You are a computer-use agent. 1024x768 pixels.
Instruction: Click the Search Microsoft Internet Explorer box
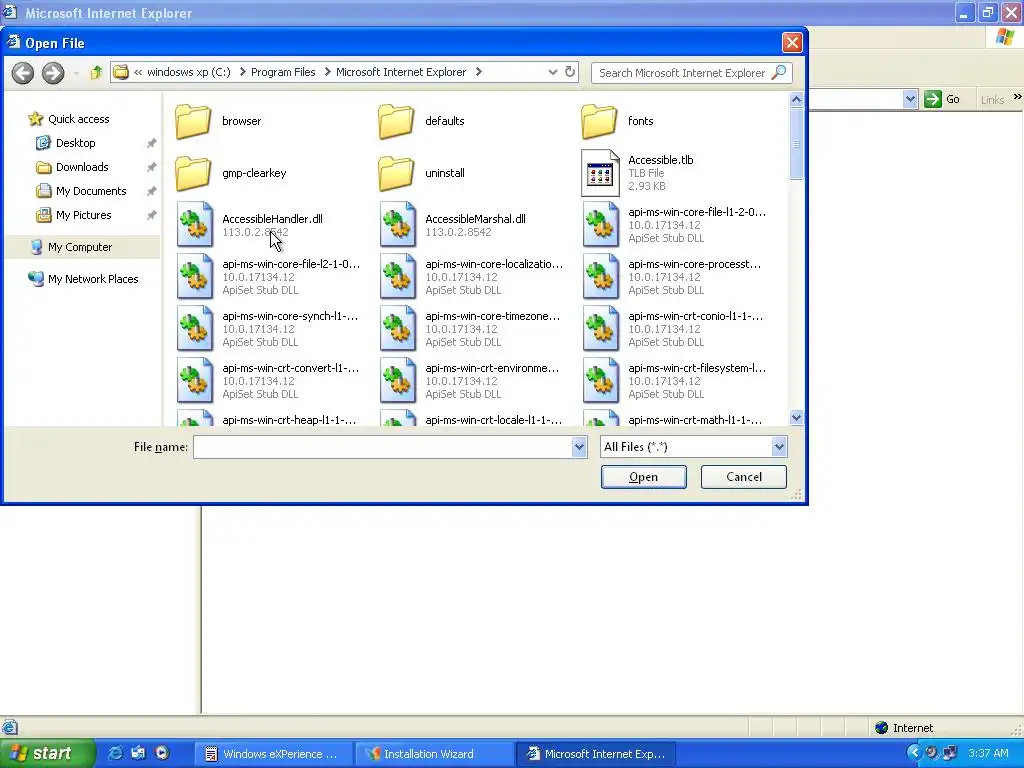pos(682,72)
